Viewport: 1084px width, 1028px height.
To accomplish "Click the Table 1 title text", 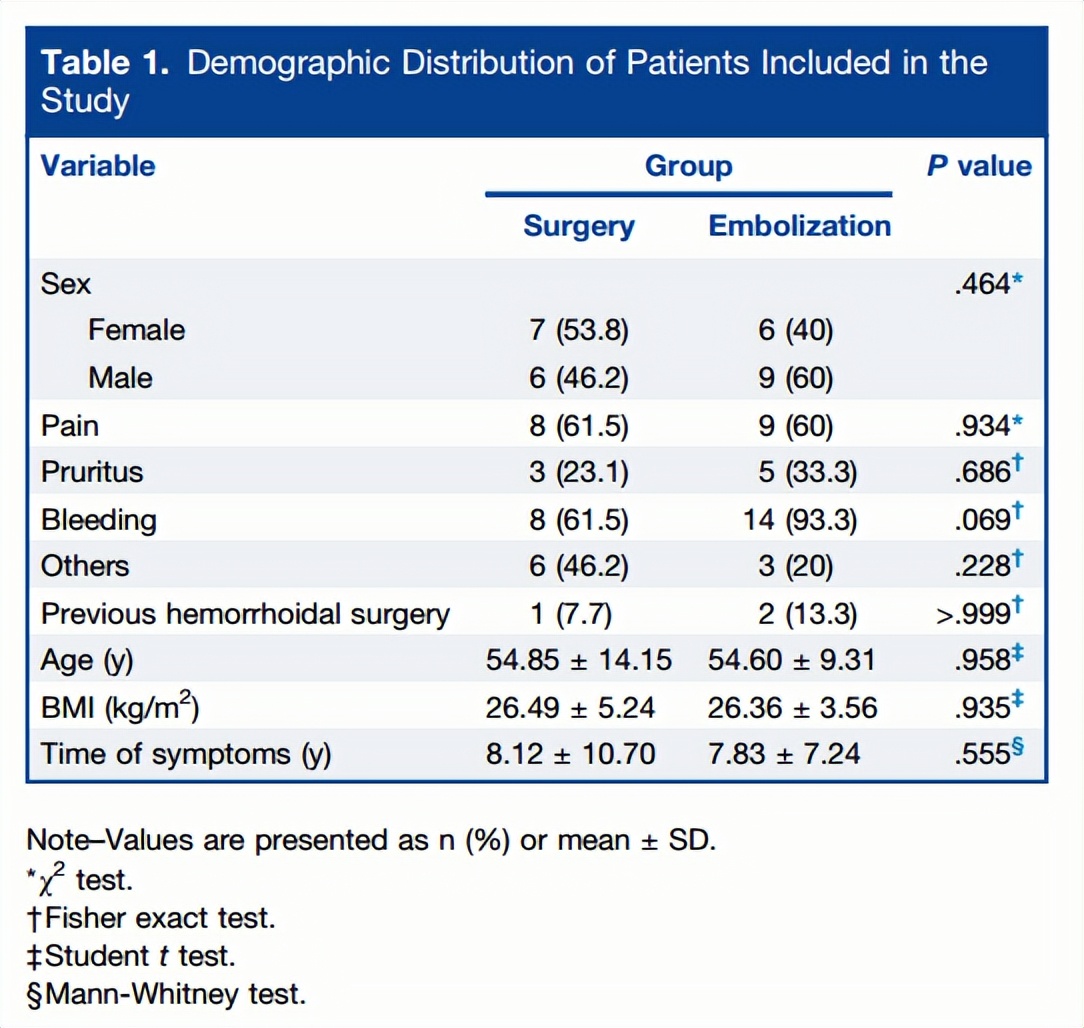I will [x=514, y=81].
